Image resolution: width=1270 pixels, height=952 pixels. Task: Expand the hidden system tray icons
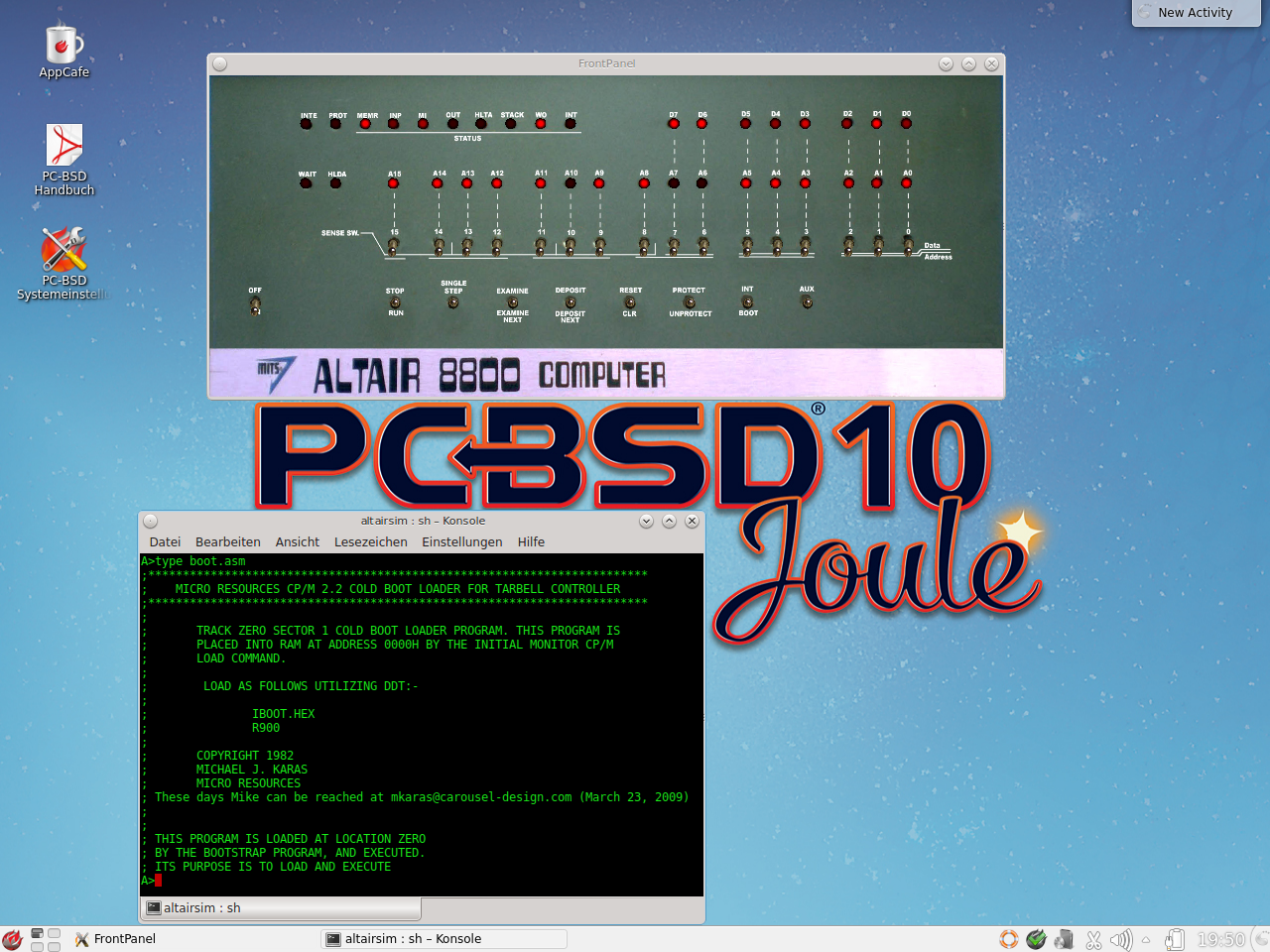pyautogui.click(x=1146, y=939)
